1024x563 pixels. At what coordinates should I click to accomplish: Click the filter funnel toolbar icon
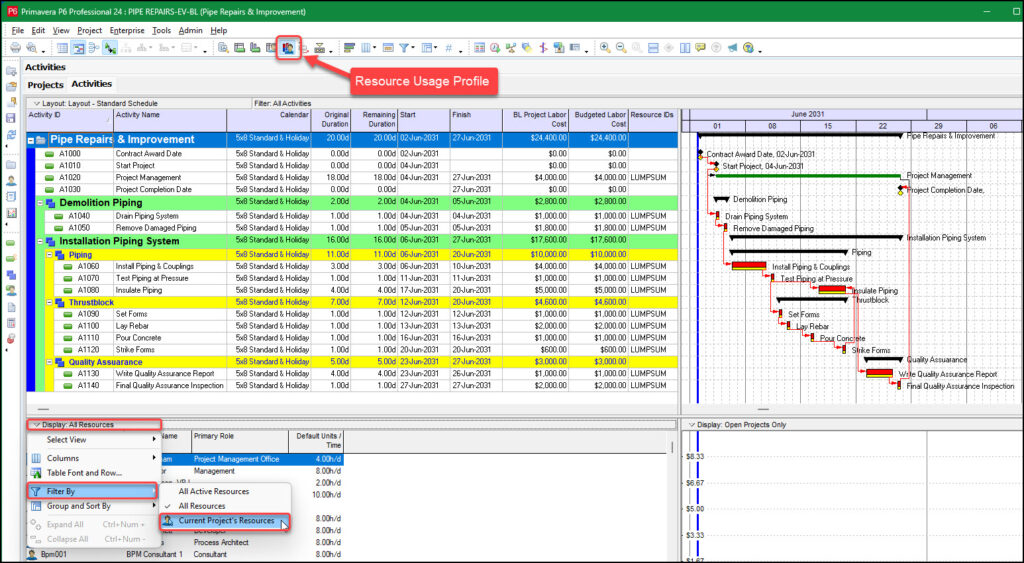[x=405, y=47]
